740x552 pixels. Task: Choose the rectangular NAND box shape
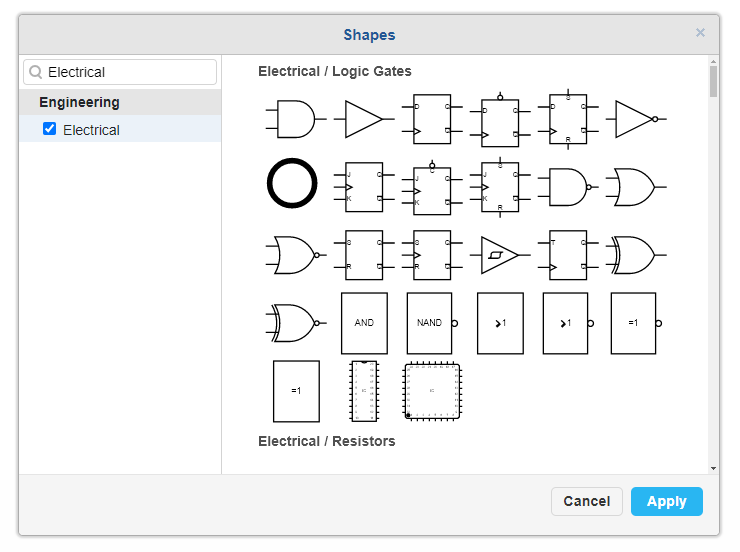coord(431,323)
